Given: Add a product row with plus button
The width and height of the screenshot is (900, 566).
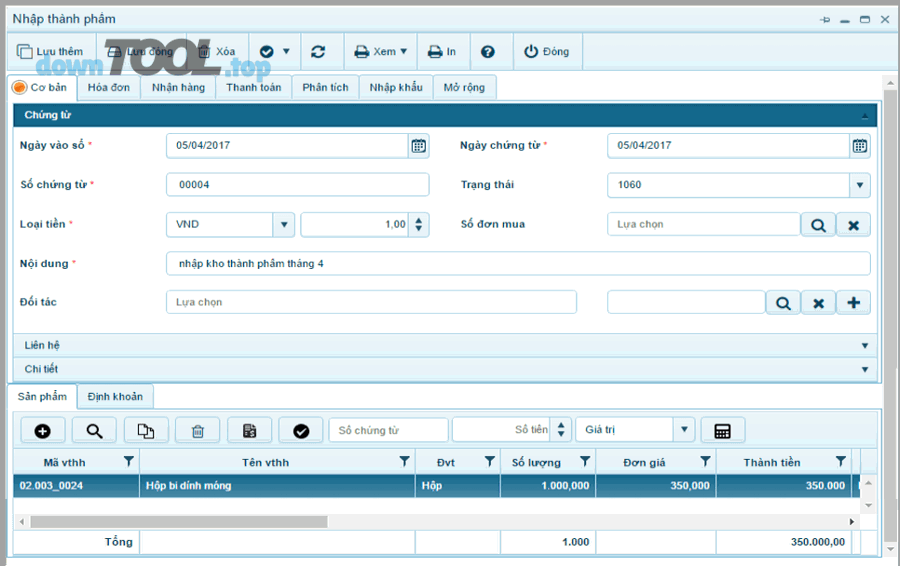Looking at the screenshot, I should (43, 431).
